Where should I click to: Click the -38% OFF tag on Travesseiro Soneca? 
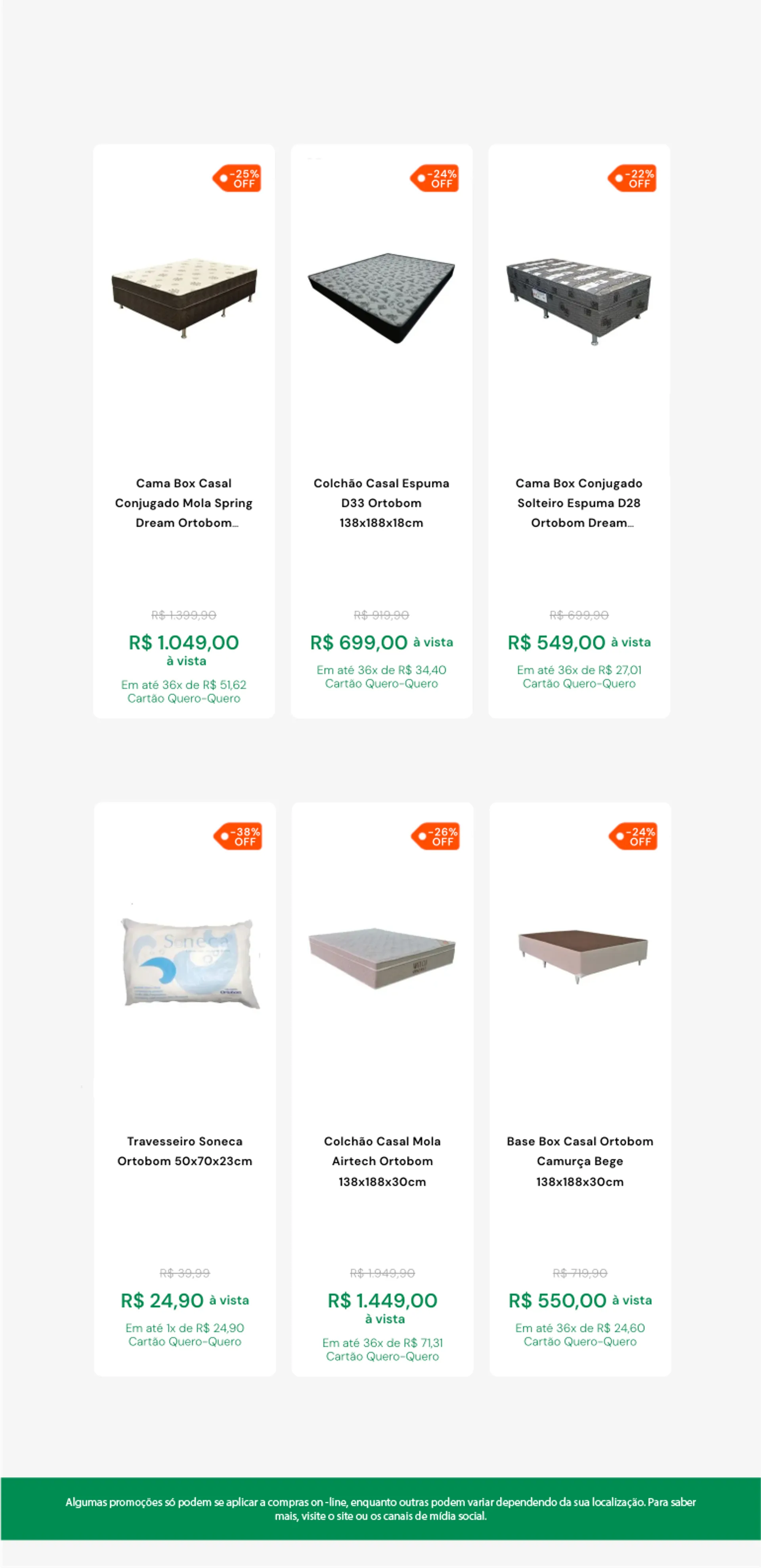click(238, 837)
